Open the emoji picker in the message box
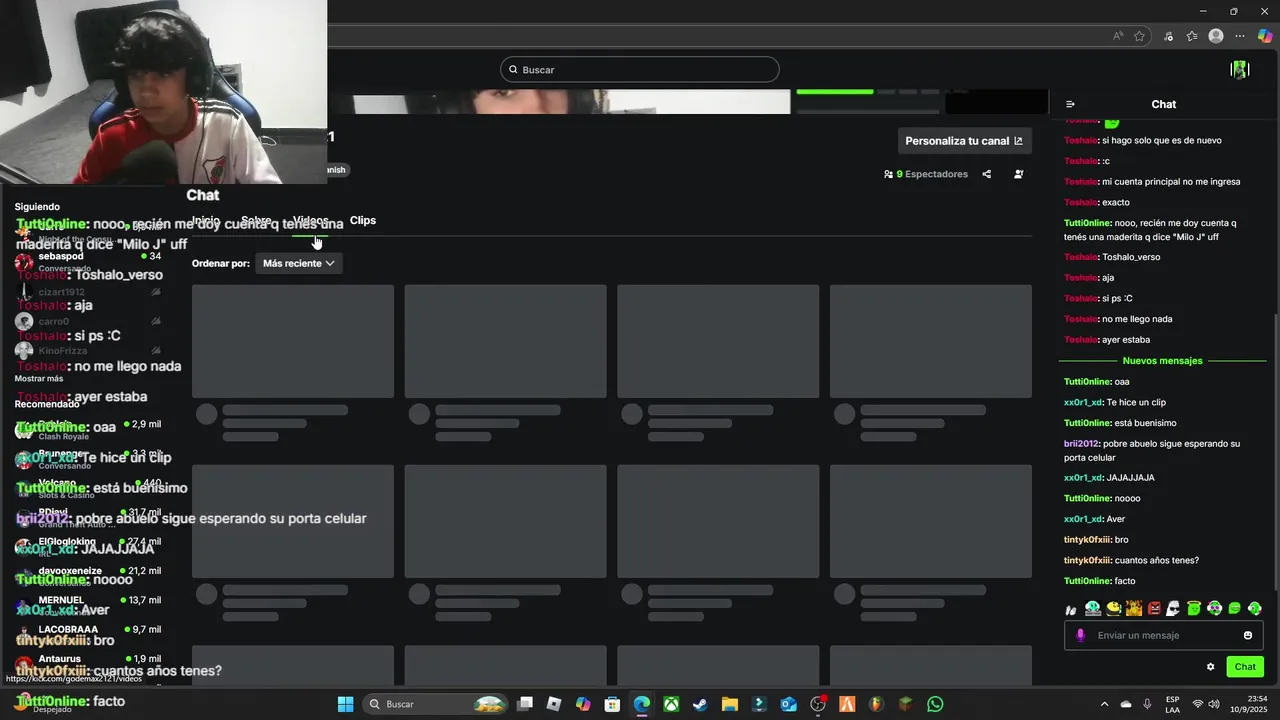 click(x=1247, y=635)
